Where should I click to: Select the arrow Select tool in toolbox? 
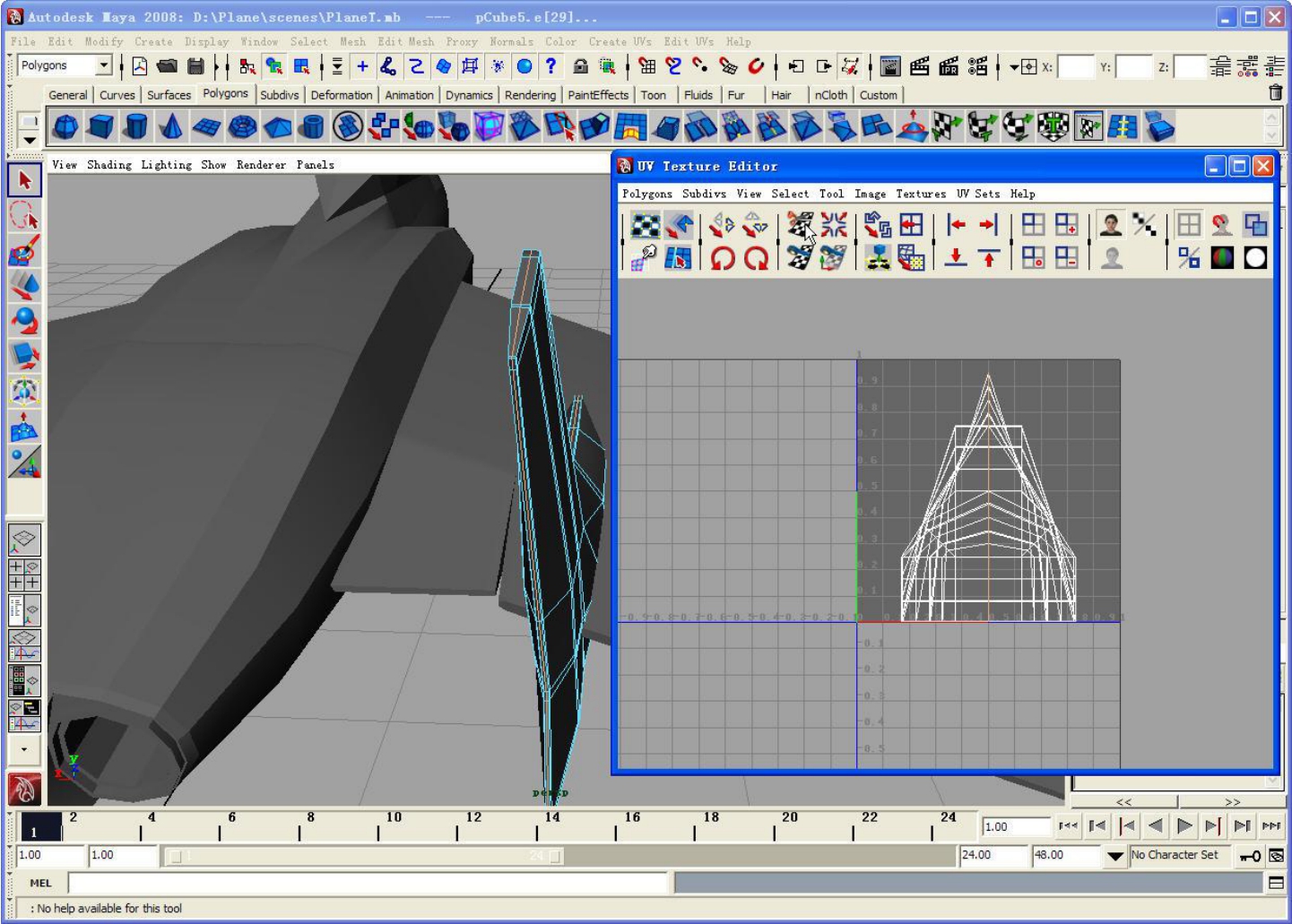coord(24,180)
